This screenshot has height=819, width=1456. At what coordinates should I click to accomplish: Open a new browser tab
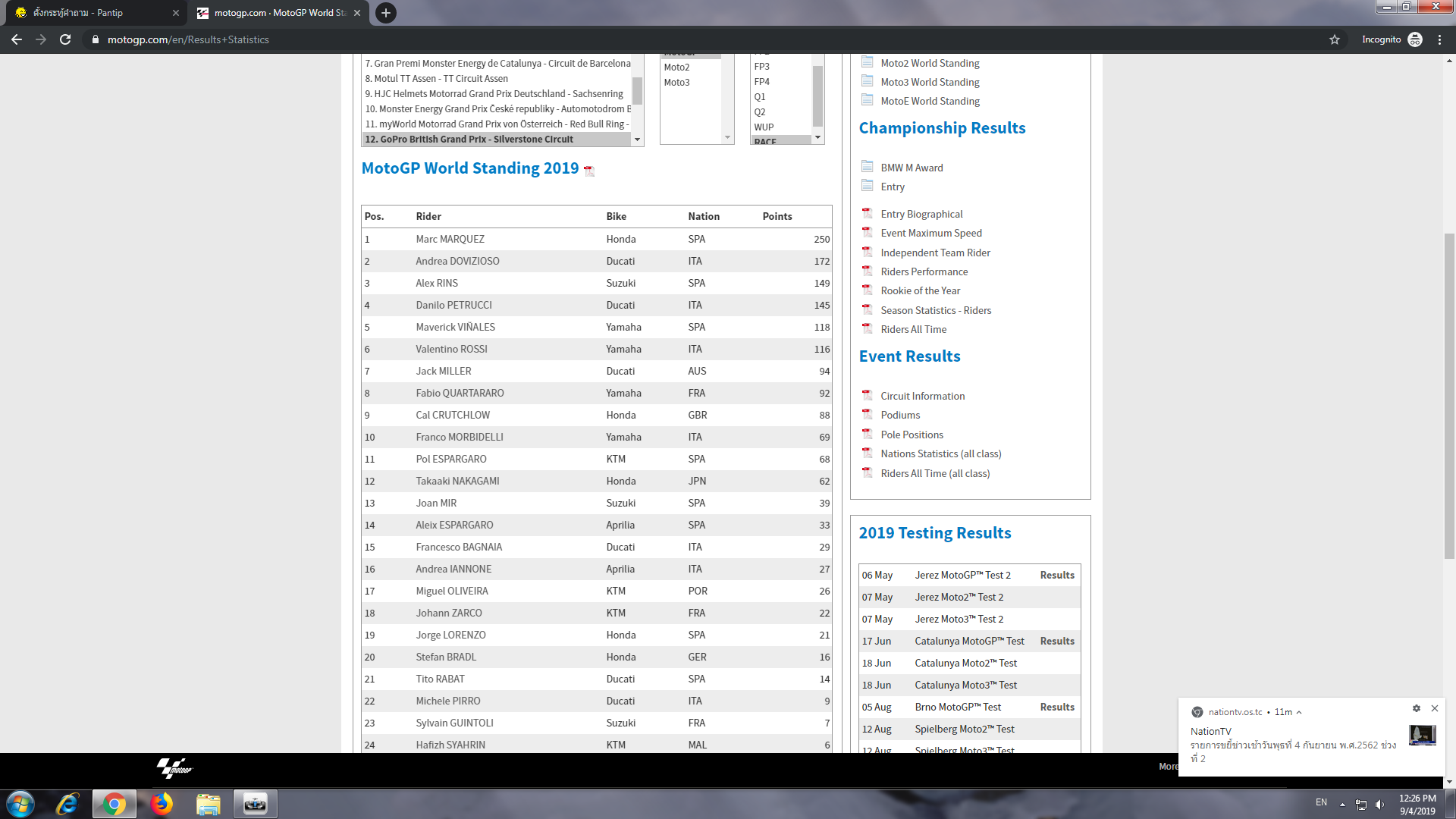[x=385, y=13]
